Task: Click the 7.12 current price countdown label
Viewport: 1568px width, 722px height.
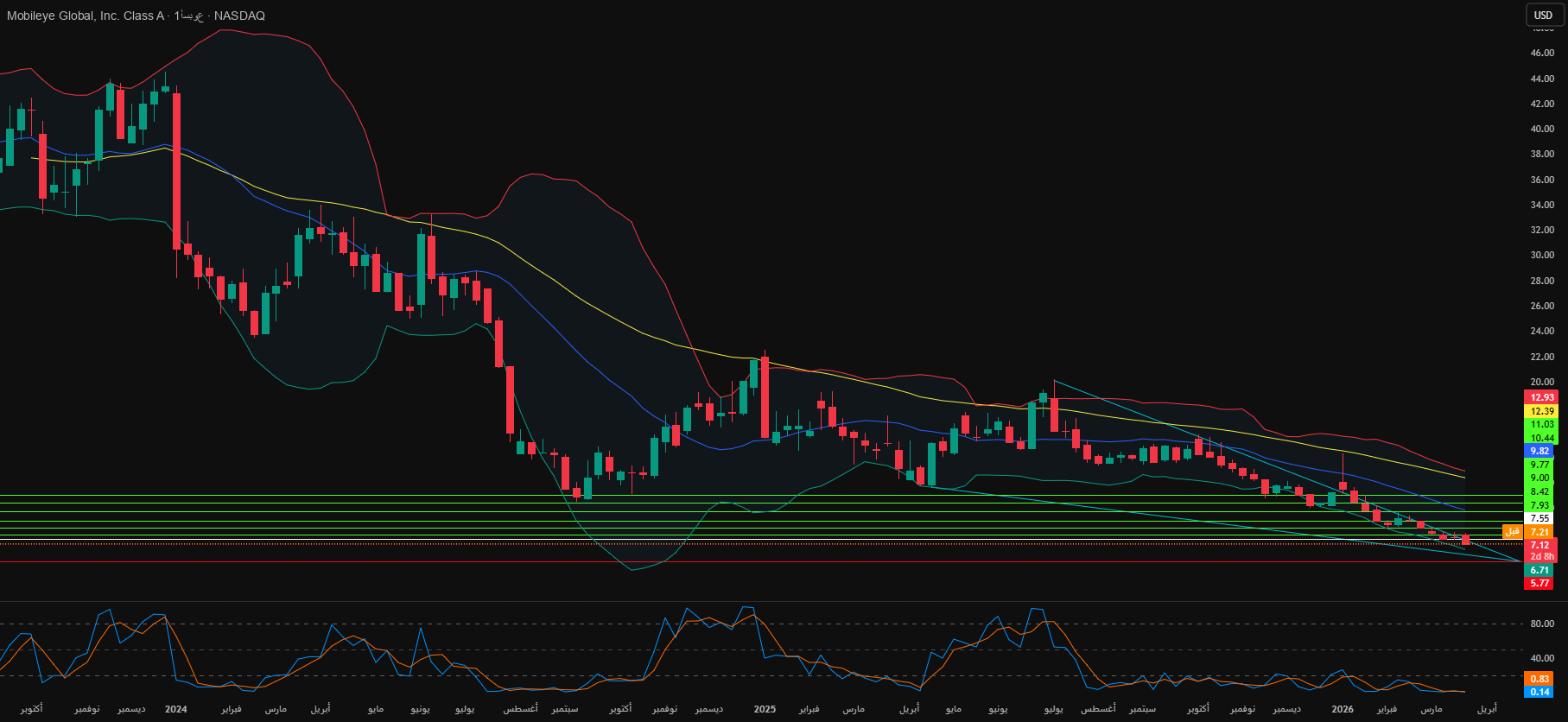Action: (1539, 550)
